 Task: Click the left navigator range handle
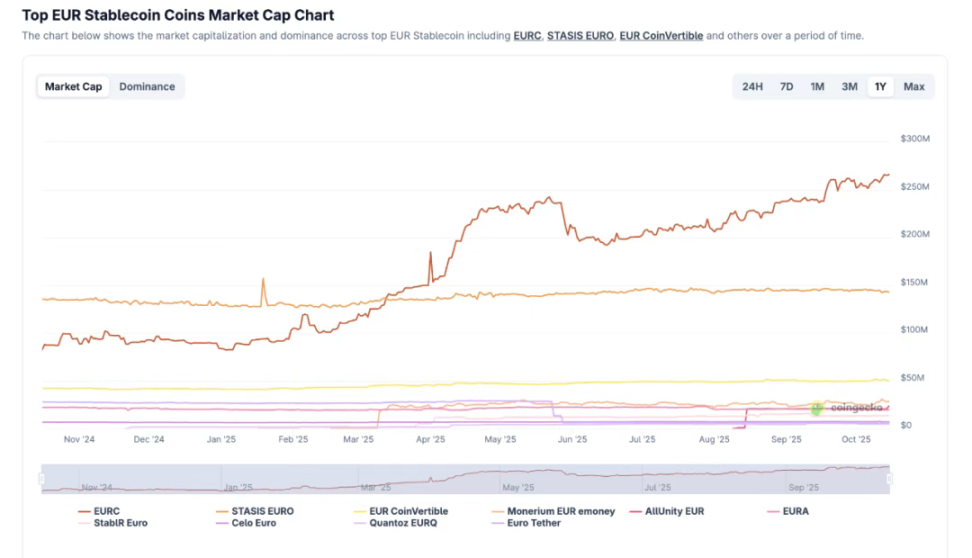click(x=42, y=479)
